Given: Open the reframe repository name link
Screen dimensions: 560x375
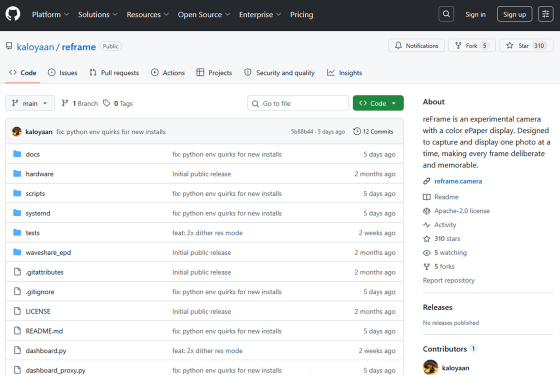Looking at the screenshot, I should [x=79, y=47].
